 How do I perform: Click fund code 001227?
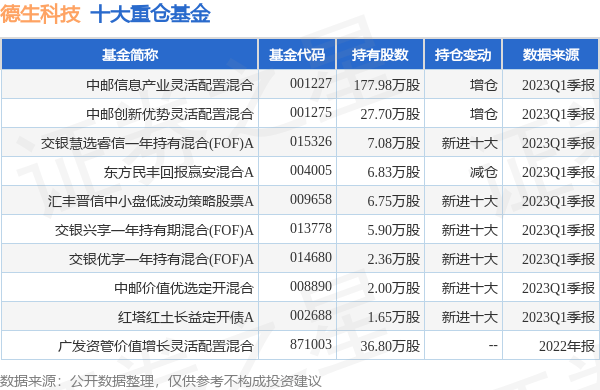(x=311, y=83)
